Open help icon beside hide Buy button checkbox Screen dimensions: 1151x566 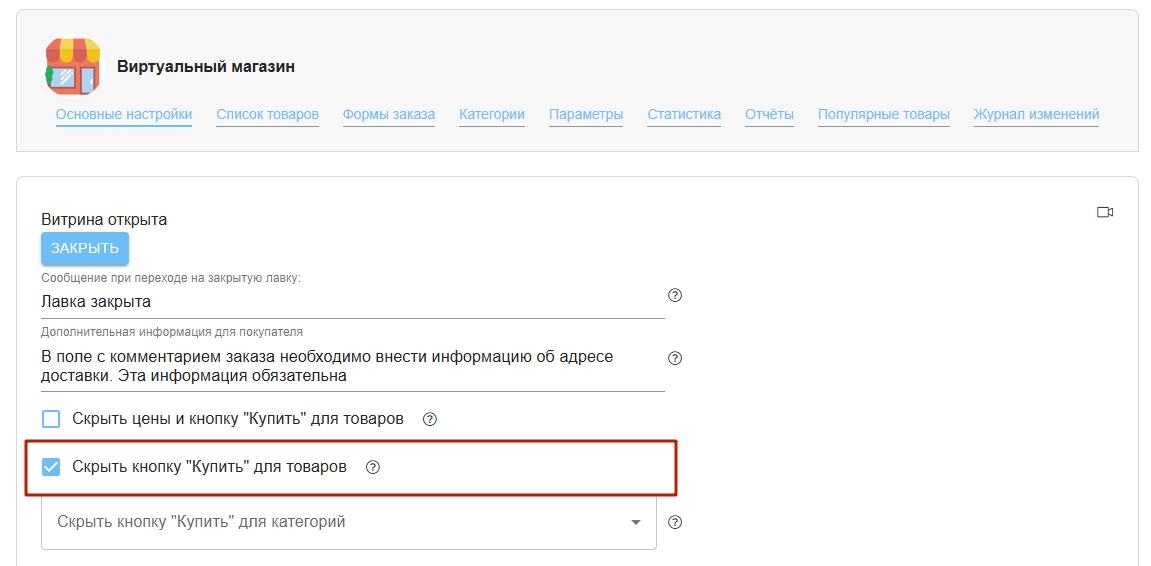(x=373, y=467)
